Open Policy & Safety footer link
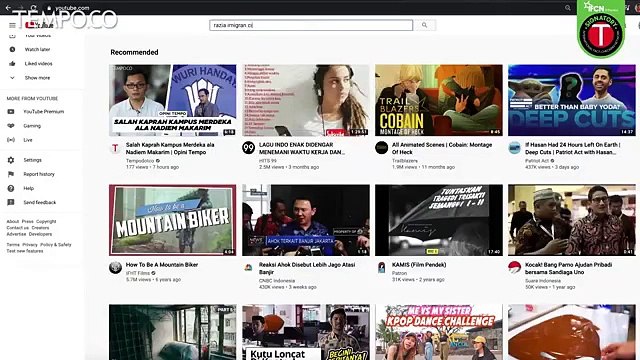Viewport: 640px width, 360px height. click(56, 245)
